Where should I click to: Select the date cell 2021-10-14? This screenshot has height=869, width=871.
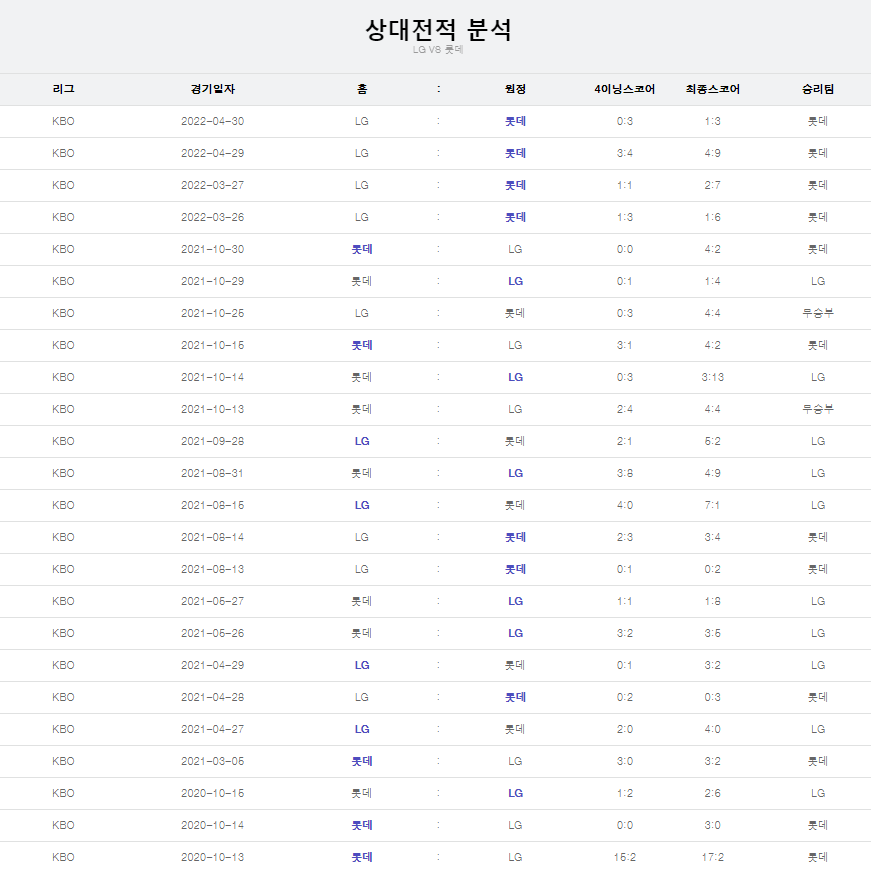[x=213, y=377]
